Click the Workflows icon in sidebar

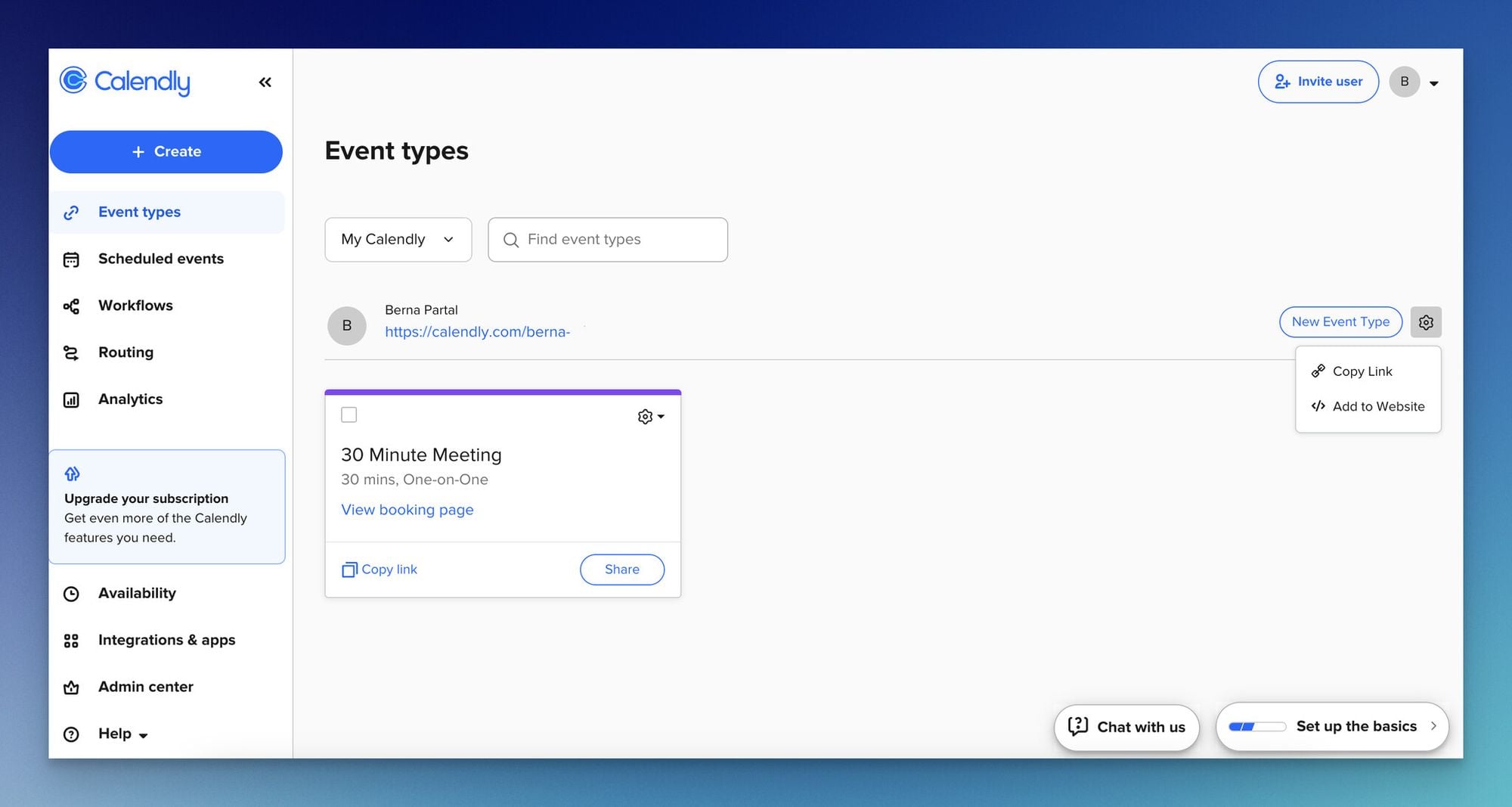pos(71,306)
